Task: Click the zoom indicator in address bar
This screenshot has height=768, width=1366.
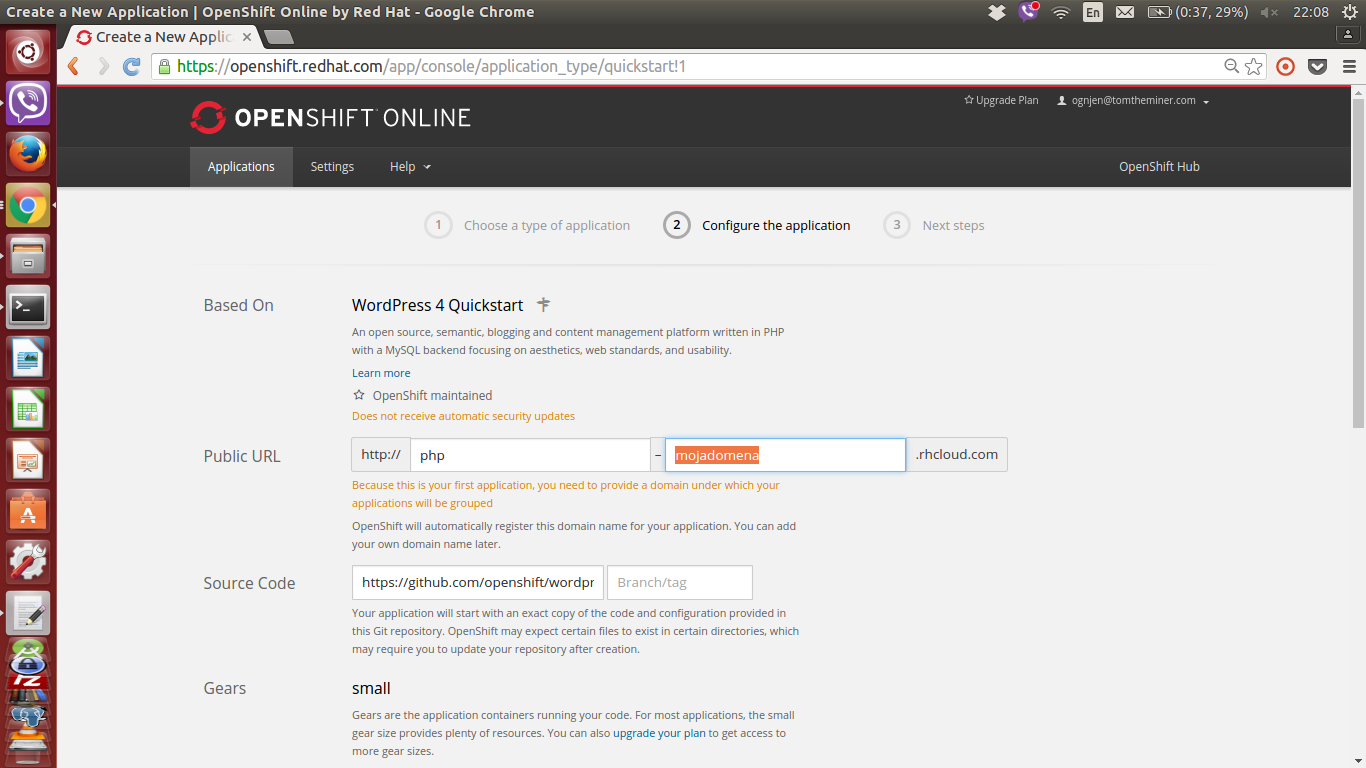Action: pyautogui.click(x=1232, y=66)
